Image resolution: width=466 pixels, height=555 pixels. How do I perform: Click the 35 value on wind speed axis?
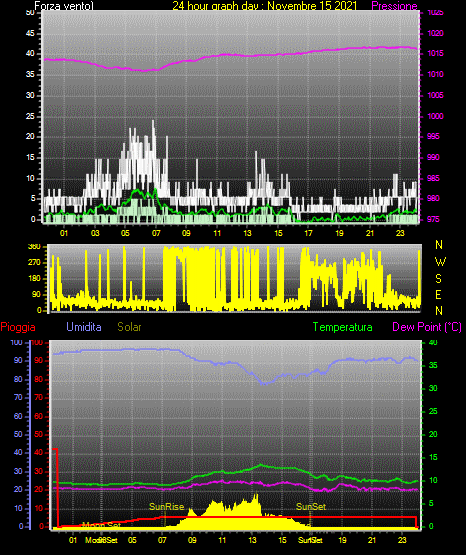tap(30, 74)
